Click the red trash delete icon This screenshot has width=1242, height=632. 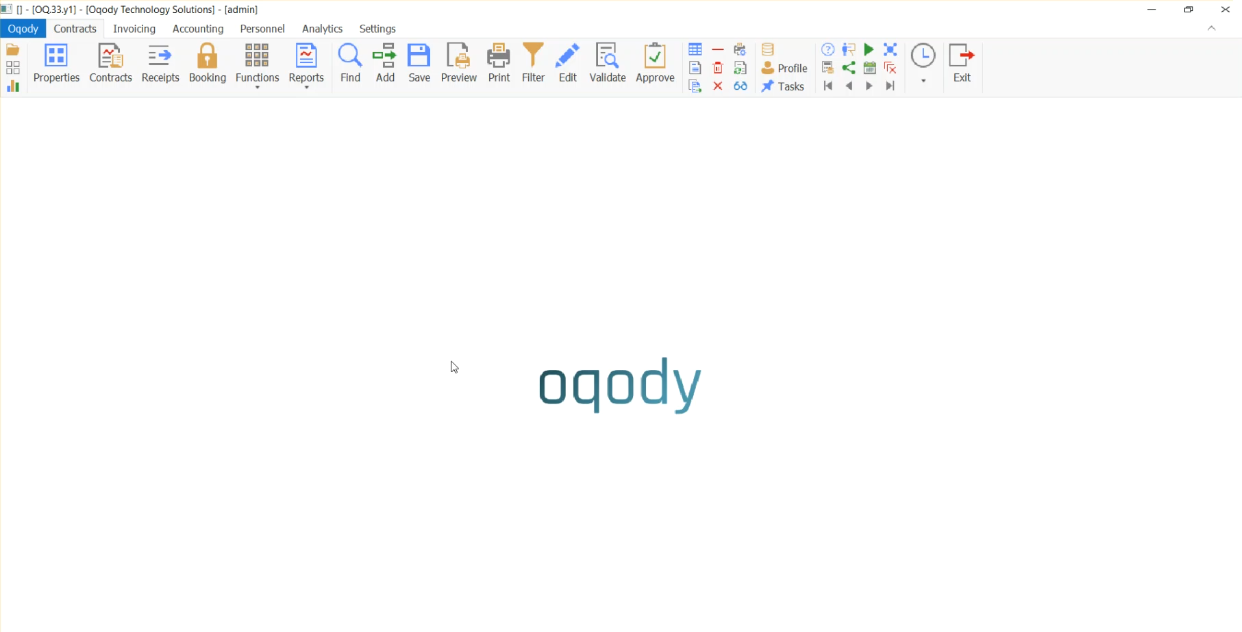(x=718, y=68)
